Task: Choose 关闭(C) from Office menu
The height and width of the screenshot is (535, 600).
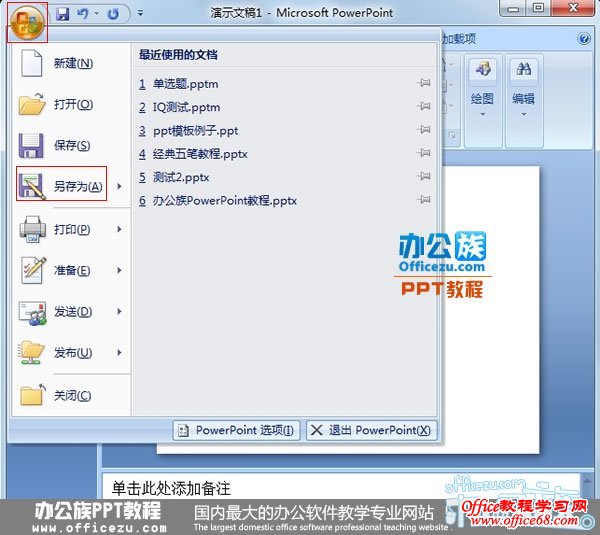Action: pos(72,395)
